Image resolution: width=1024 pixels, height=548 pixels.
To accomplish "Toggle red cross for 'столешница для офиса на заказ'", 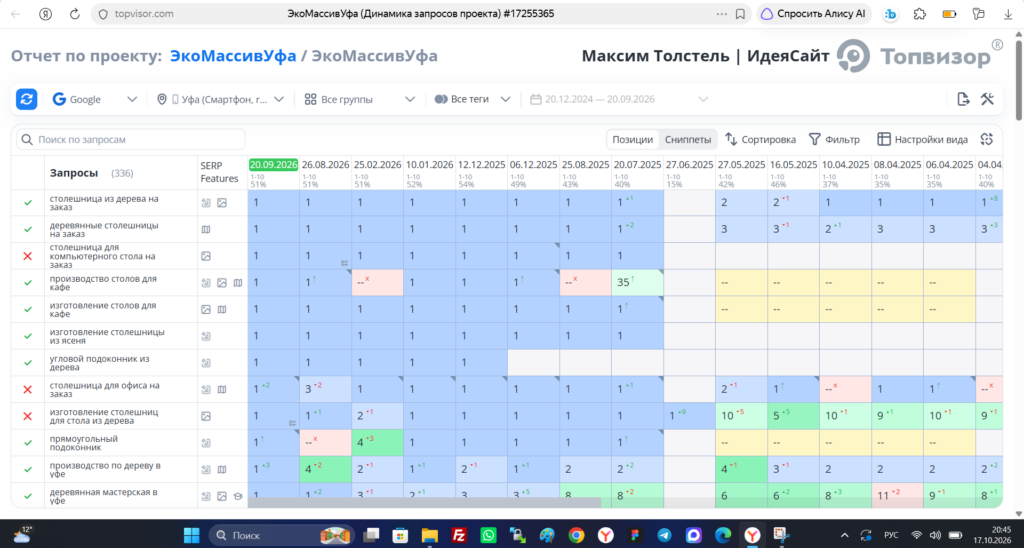I will click(27, 389).
